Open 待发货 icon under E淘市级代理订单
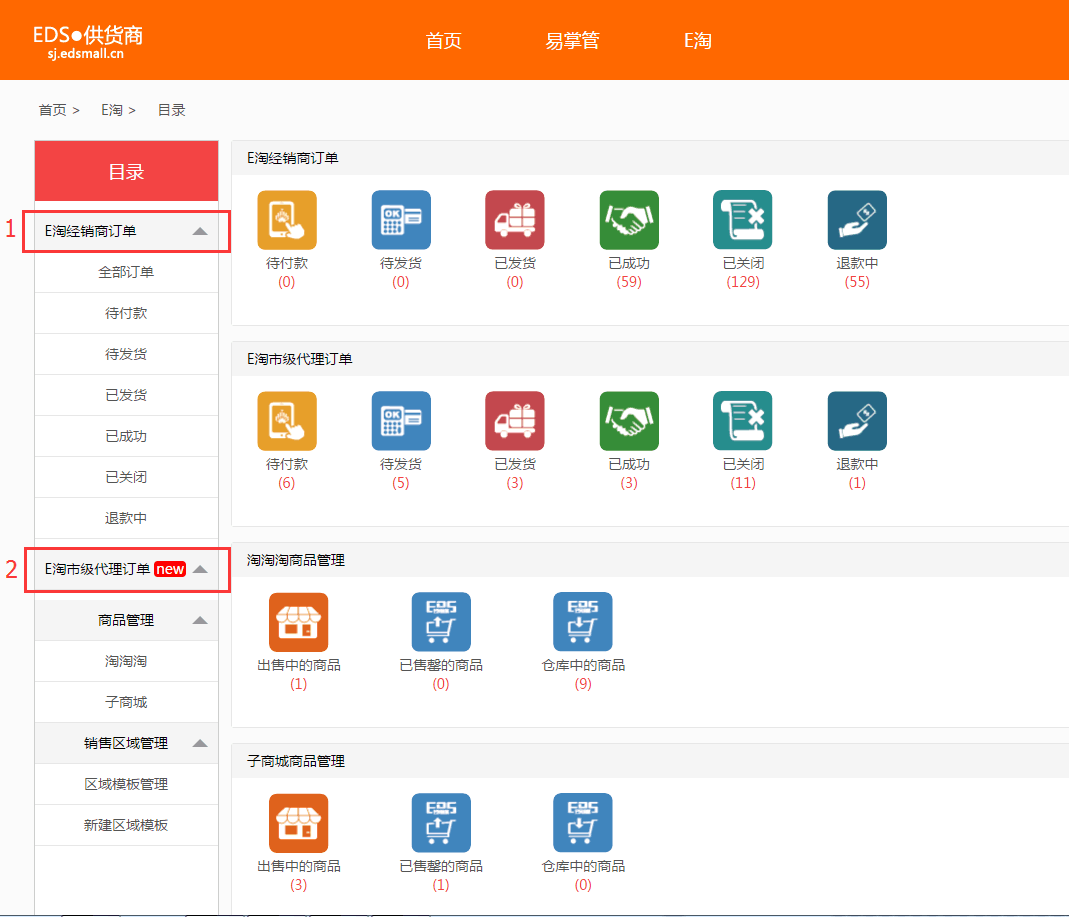1069x917 pixels. (401, 421)
